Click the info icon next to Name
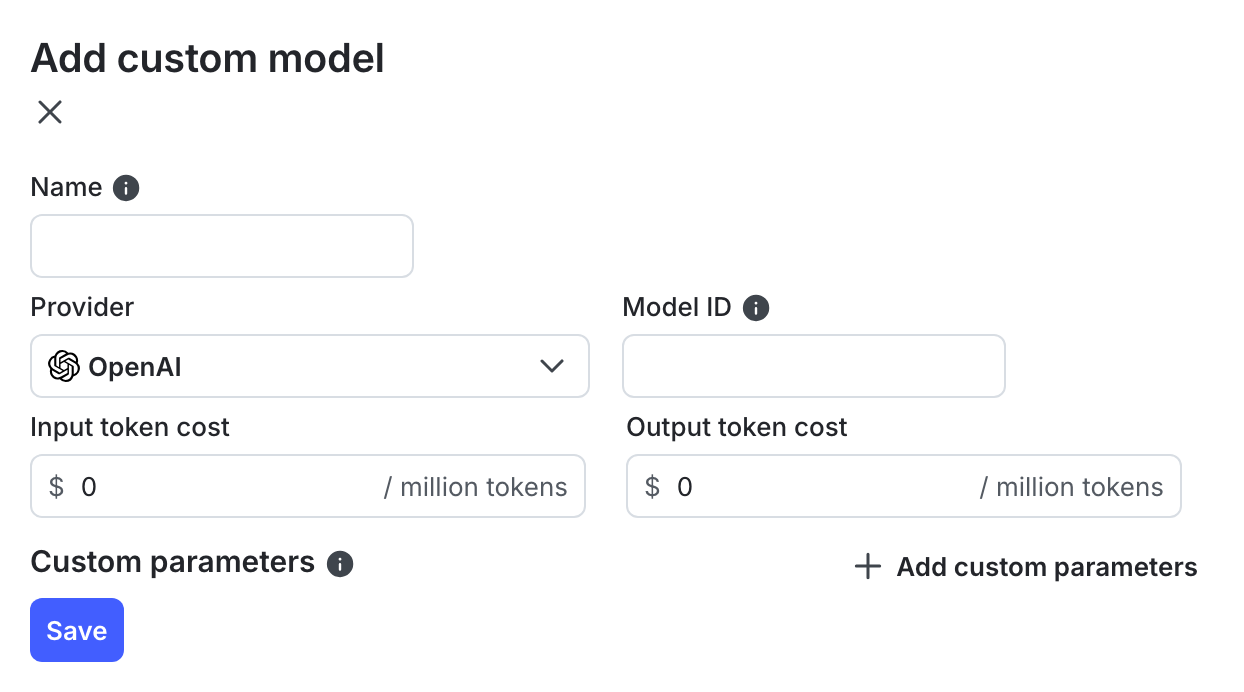This screenshot has width=1244, height=692. 127,187
